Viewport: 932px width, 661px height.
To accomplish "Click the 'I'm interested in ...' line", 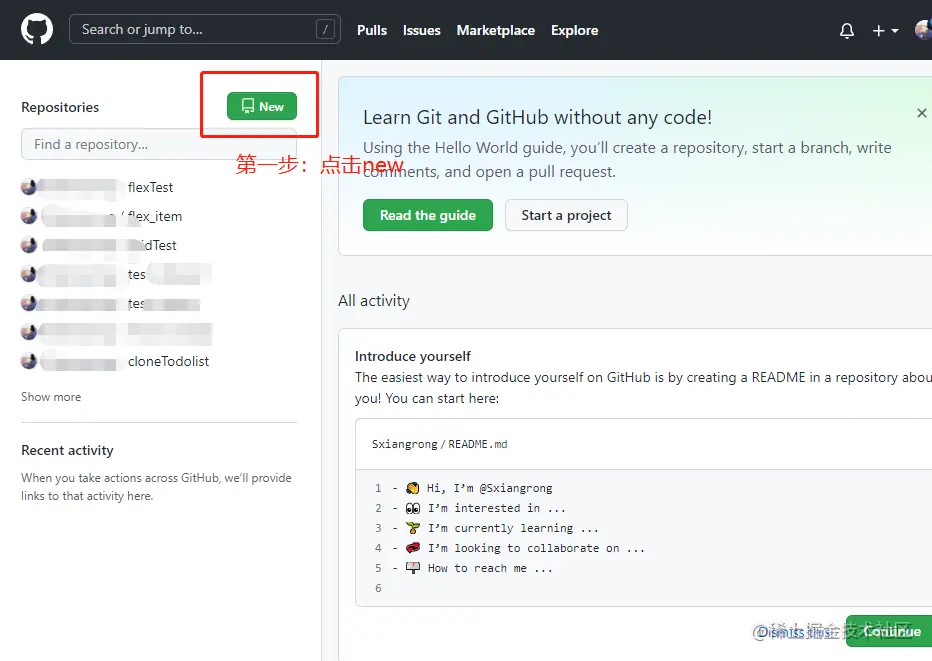I will click(496, 508).
